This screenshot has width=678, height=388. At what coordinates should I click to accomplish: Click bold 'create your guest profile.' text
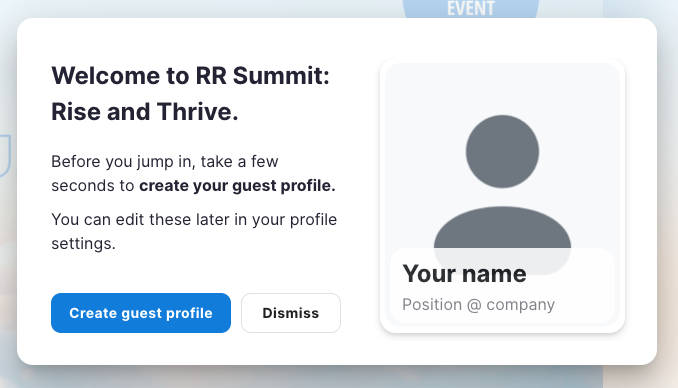click(x=237, y=186)
